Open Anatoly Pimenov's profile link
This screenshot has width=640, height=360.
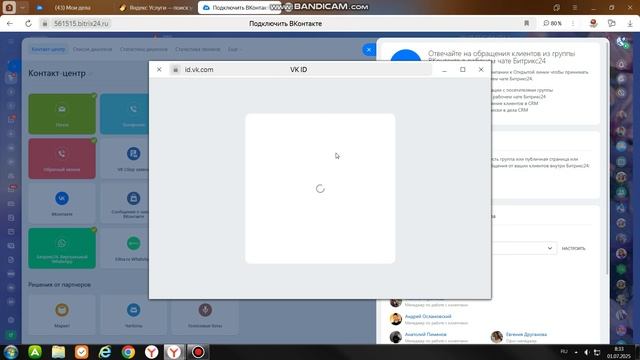pyautogui.click(x=425, y=334)
